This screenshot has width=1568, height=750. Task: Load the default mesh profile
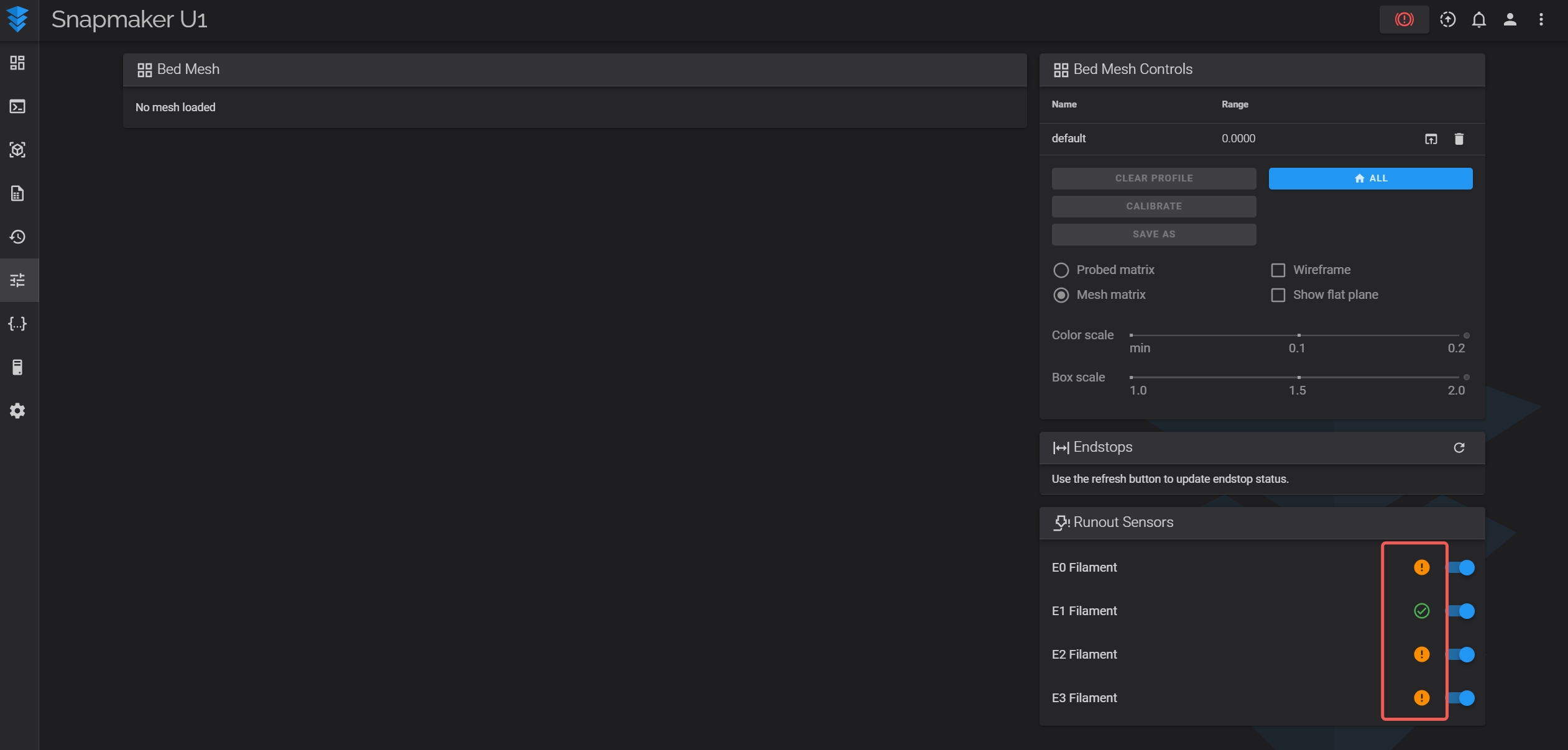pos(1431,139)
